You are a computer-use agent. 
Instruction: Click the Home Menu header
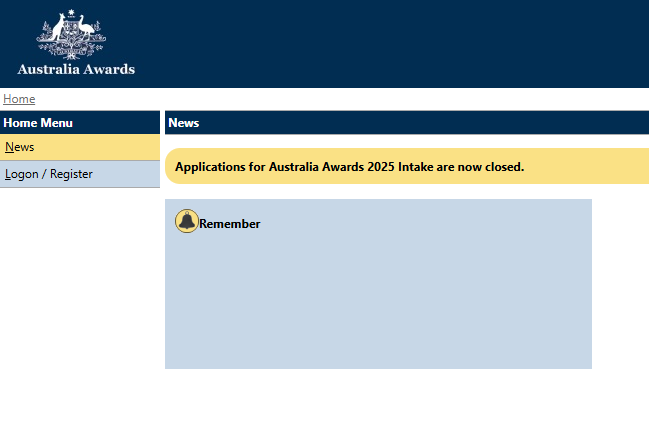tap(80, 122)
